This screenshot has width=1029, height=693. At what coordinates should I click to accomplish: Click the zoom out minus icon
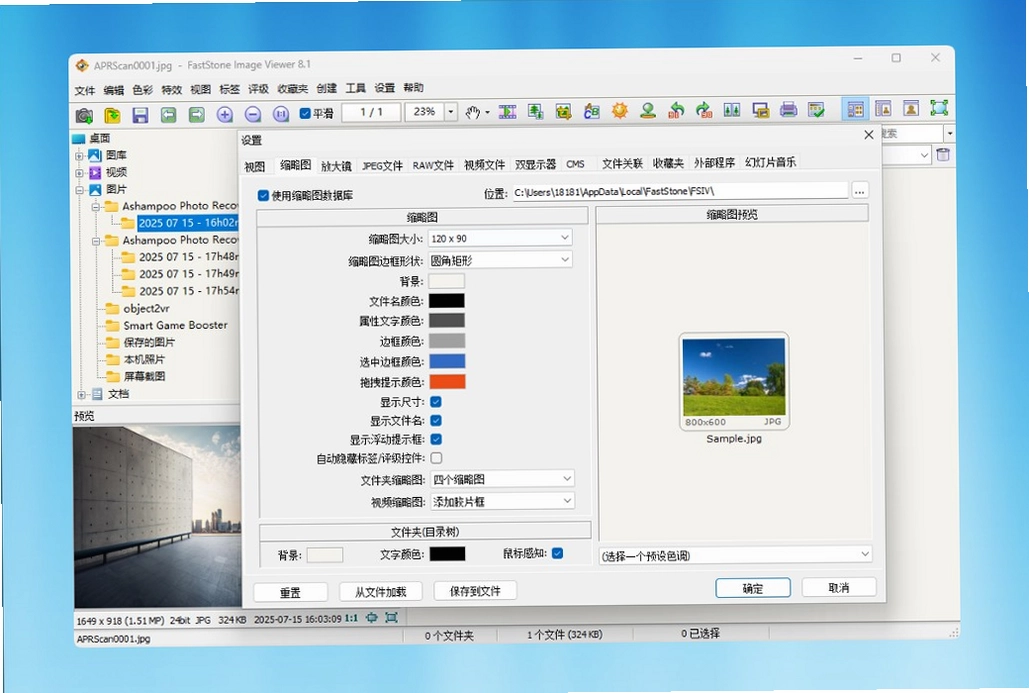(253, 115)
